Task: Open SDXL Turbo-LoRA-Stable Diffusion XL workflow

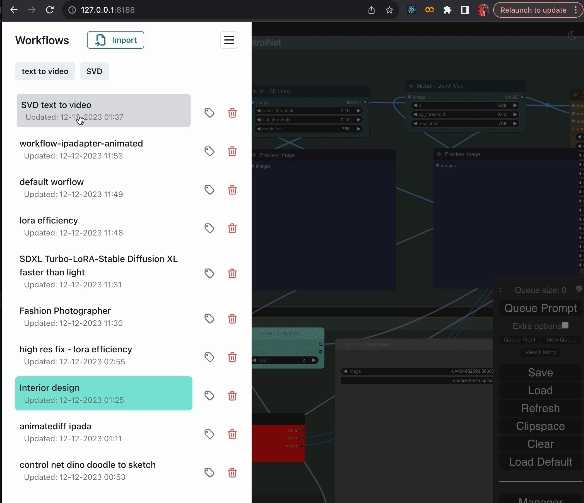Action: 104,271
